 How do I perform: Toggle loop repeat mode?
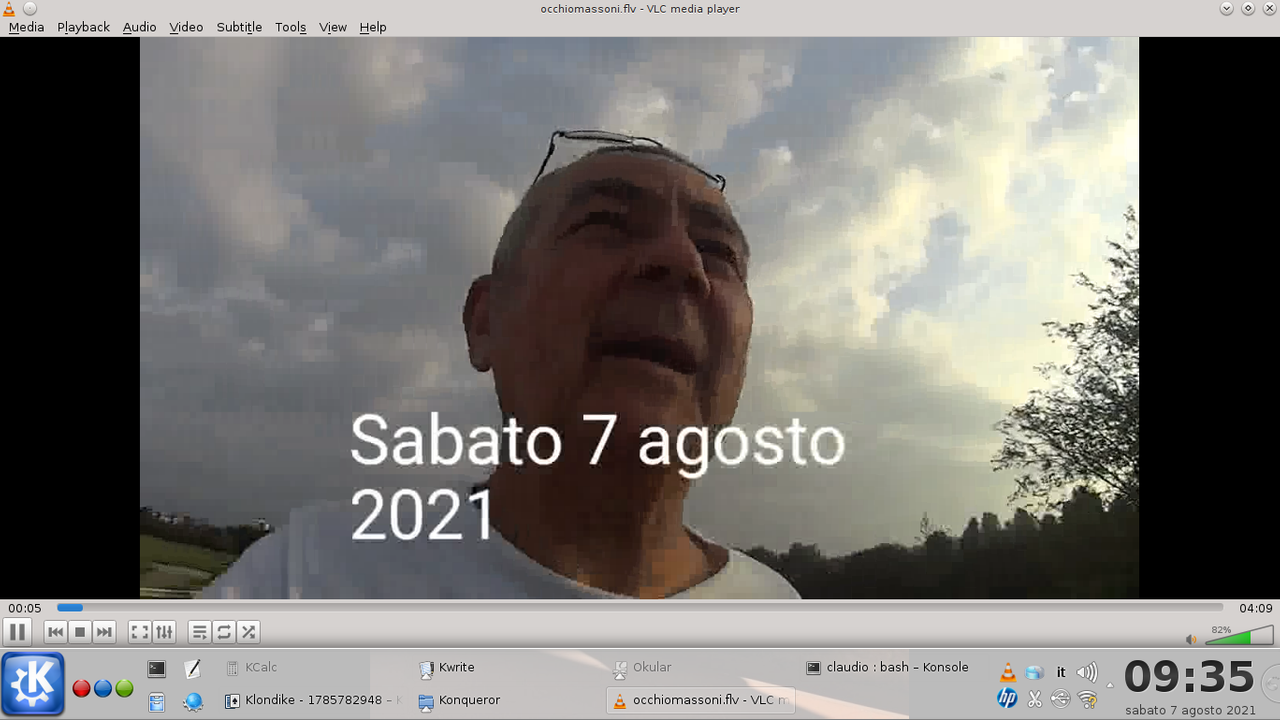coord(224,632)
